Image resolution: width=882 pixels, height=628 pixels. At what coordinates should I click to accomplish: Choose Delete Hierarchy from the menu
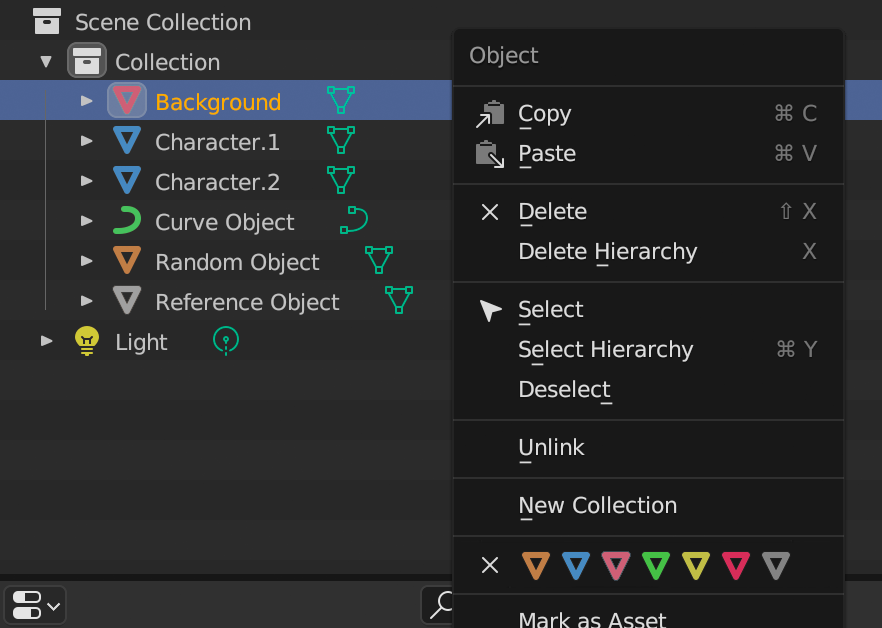click(x=648, y=252)
